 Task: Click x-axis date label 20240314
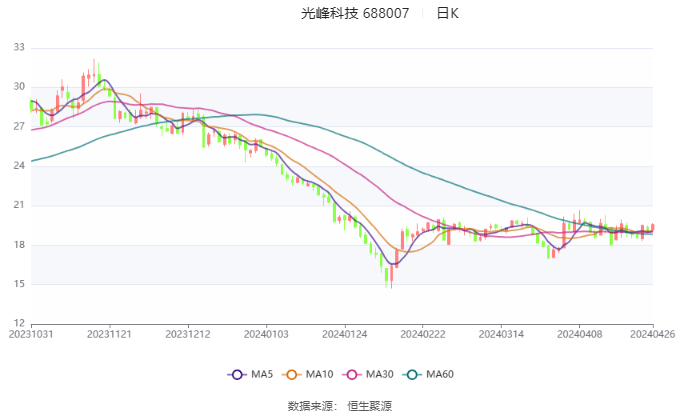(501, 334)
